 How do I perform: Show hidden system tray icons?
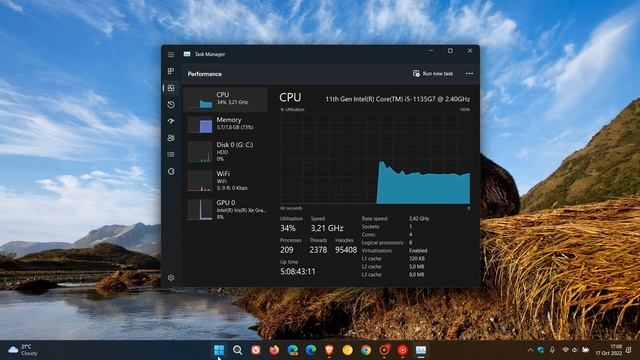[530, 350]
